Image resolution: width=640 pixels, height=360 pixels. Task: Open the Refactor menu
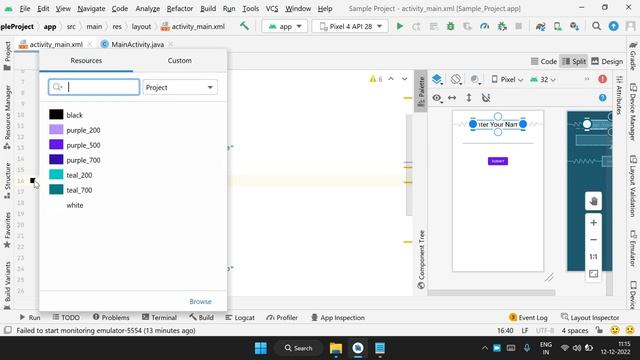tap(180, 9)
